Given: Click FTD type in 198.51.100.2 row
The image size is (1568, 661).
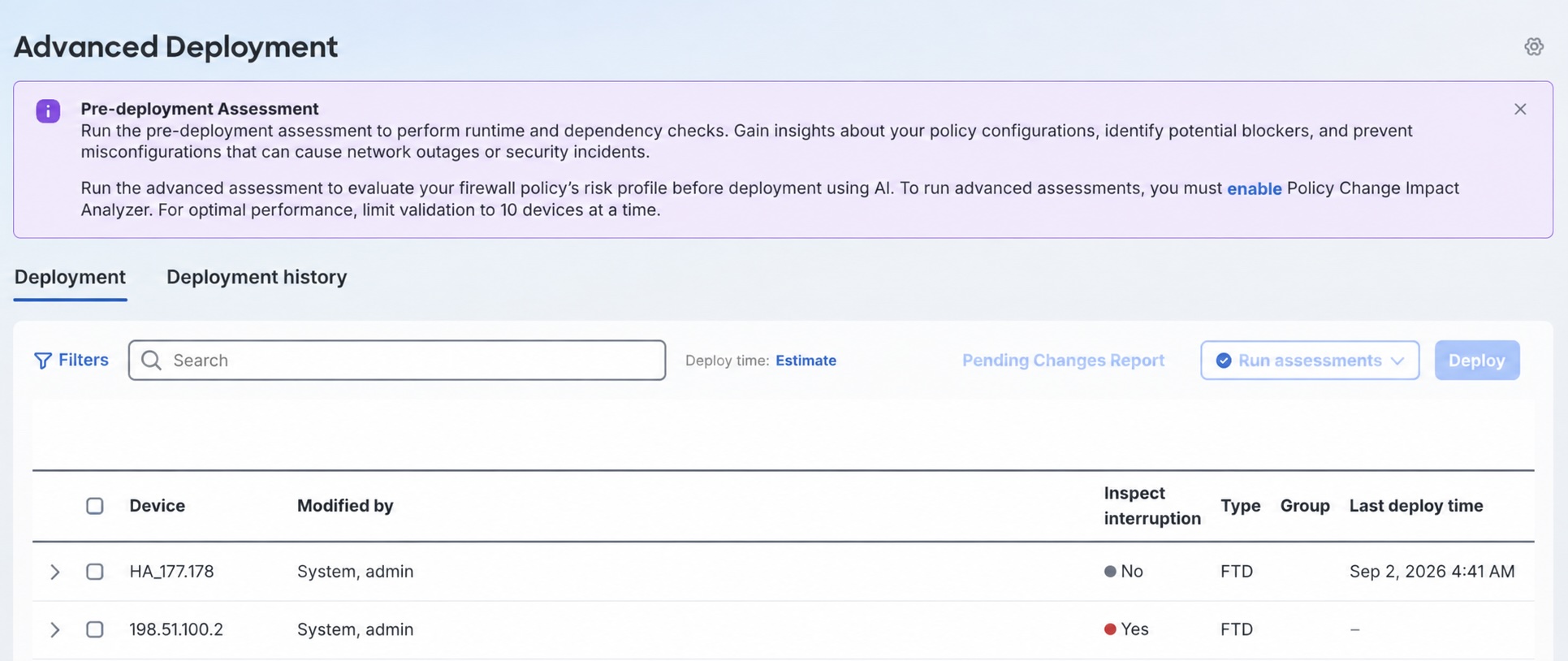Looking at the screenshot, I should 1236,629.
